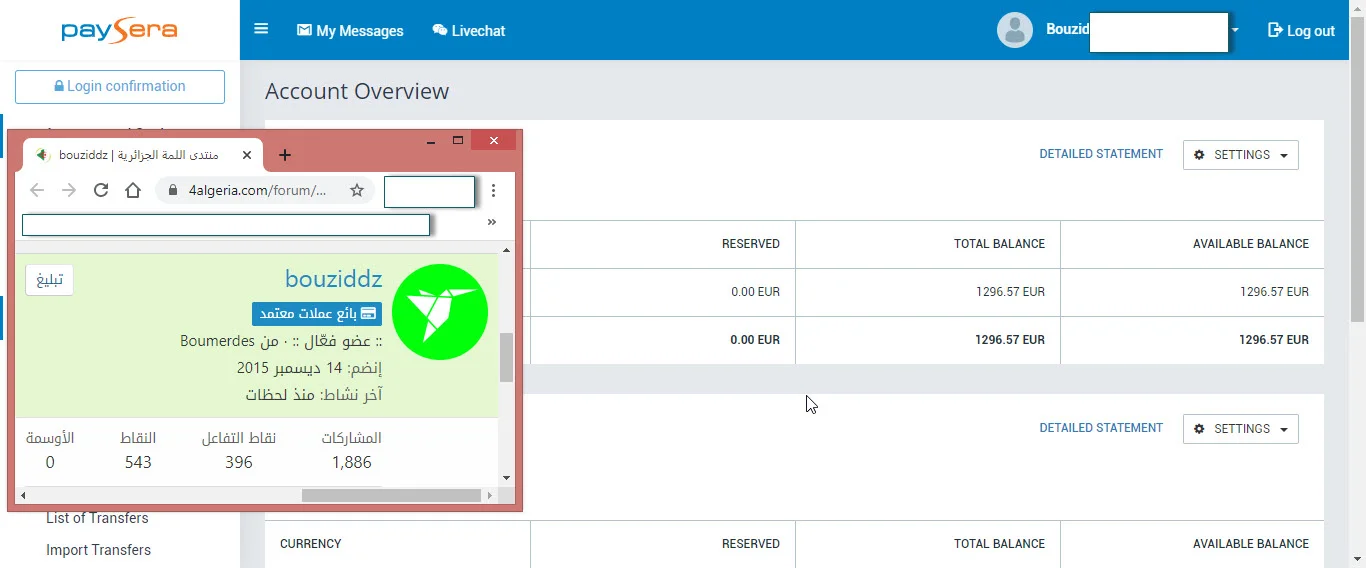Click the user profile avatar icon
The width and height of the screenshot is (1366, 568).
1014,30
